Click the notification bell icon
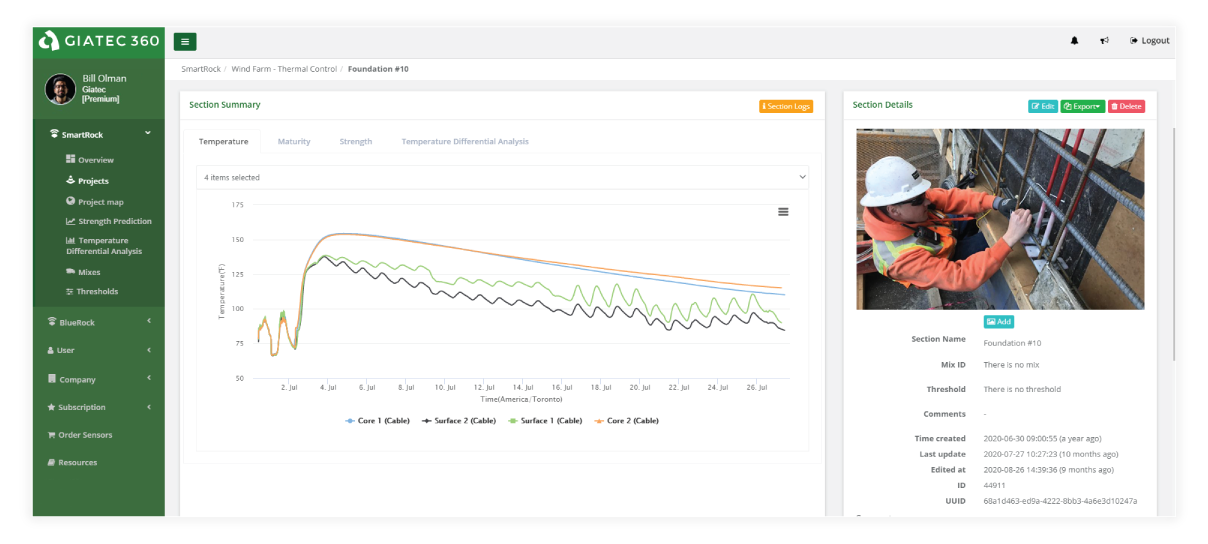This screenshot has width=1208, height=544. click(x=1075, y=41)
